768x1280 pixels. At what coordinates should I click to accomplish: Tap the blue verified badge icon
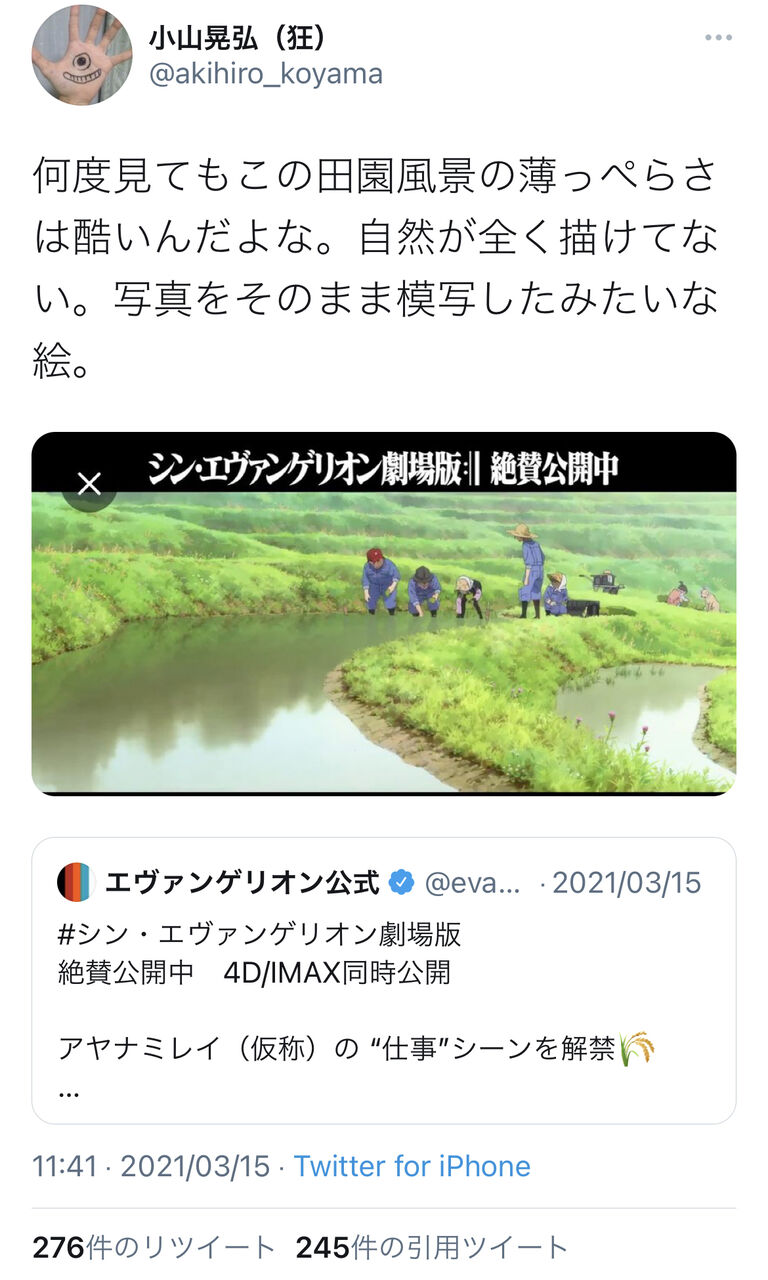tap(401, 883)
